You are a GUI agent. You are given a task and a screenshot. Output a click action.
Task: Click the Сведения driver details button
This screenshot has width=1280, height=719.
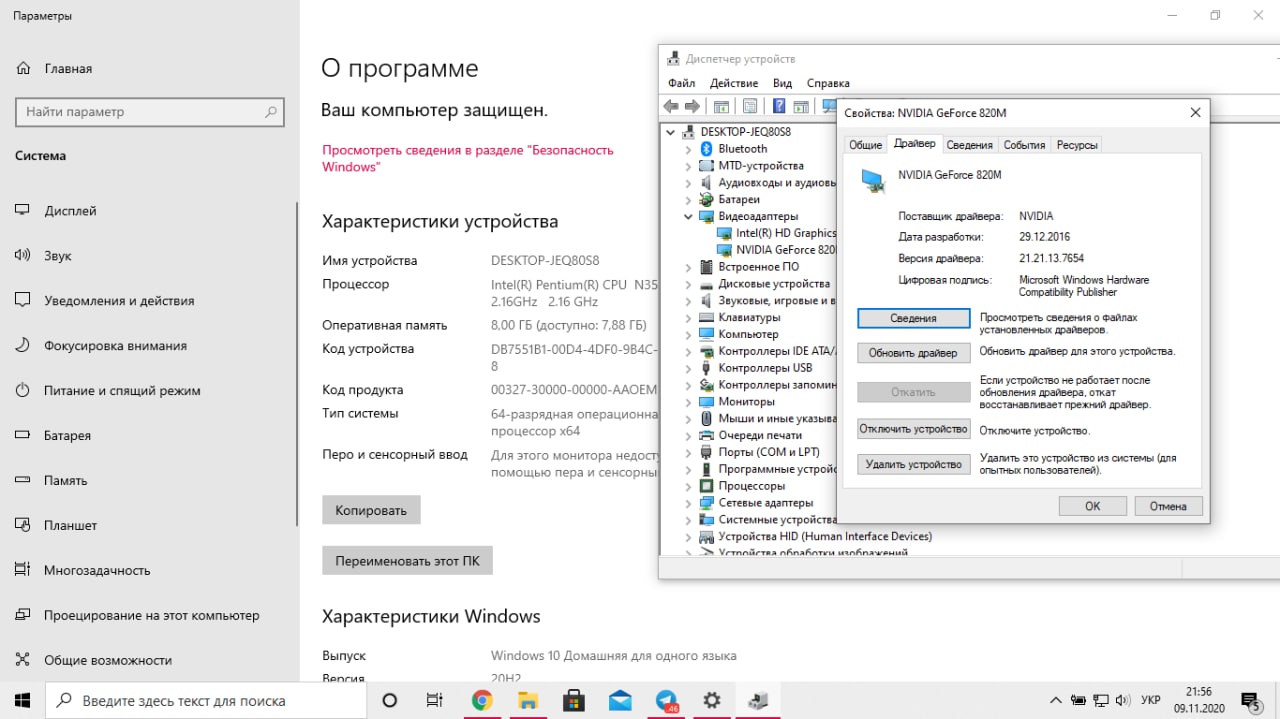914,318
